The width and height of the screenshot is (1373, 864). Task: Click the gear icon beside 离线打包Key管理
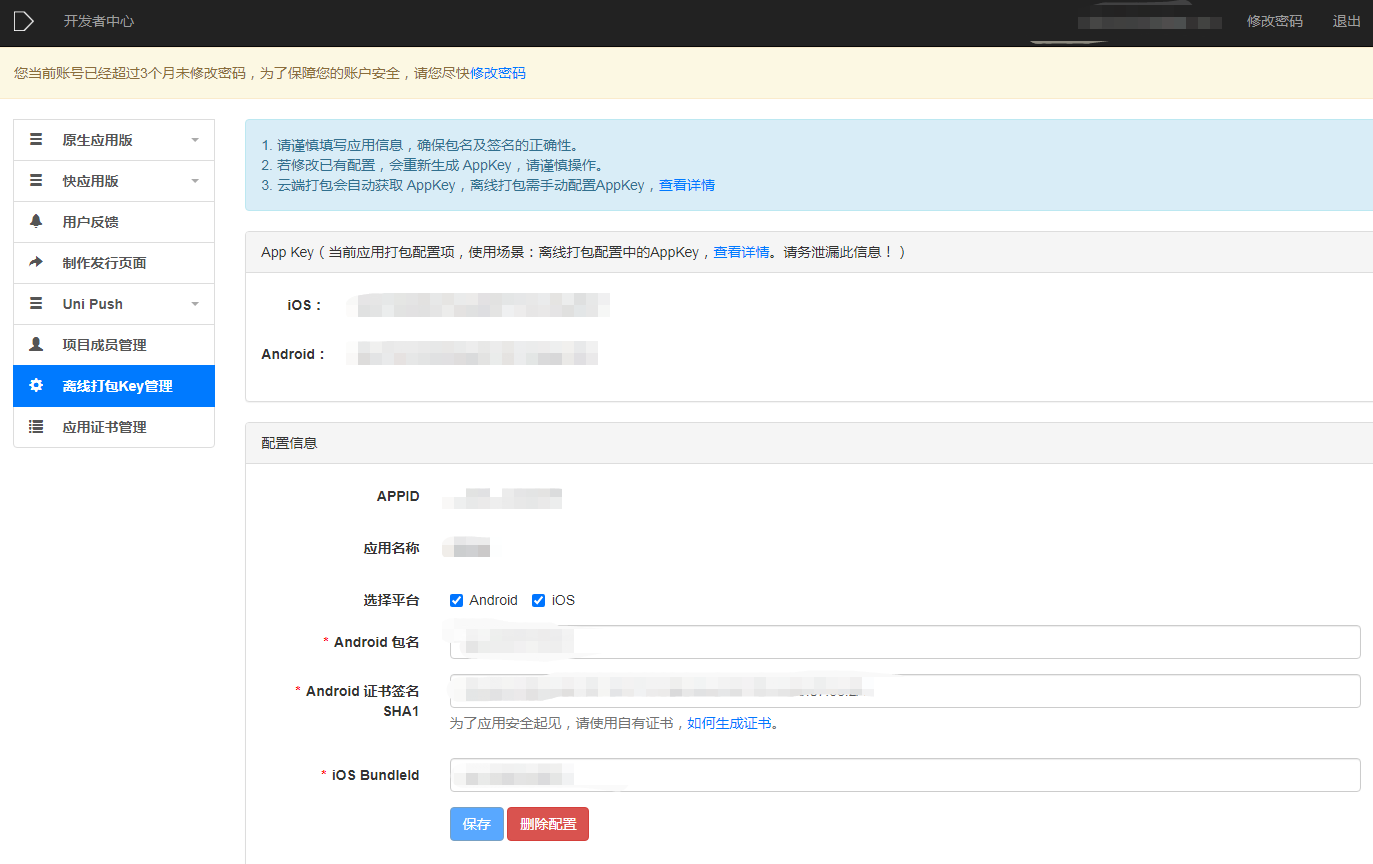[36, 385]
